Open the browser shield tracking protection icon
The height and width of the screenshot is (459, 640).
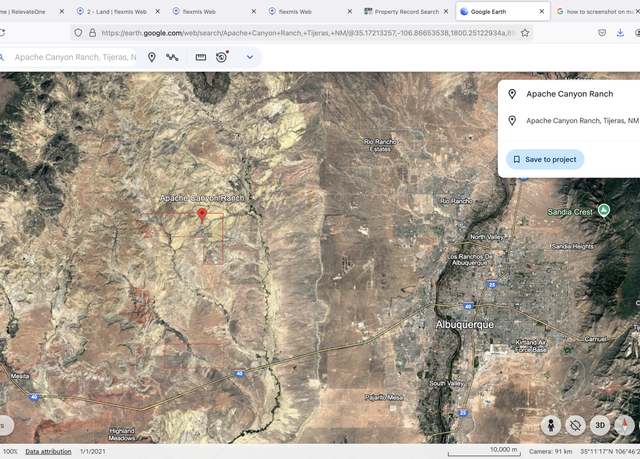pos(78,33)
